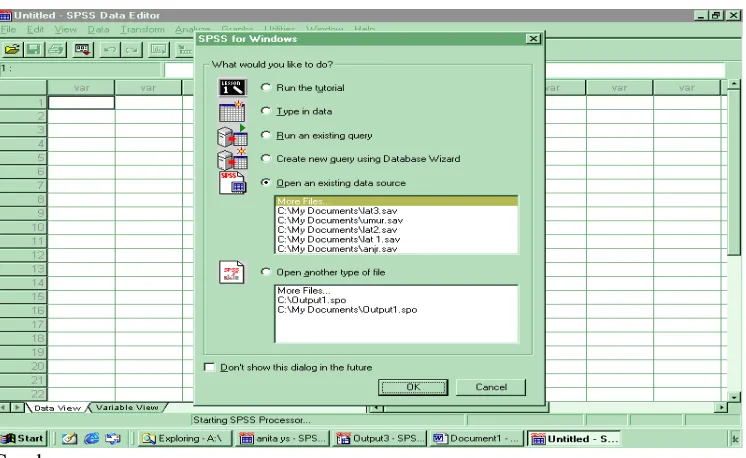The height and width of the screenshot is (458, 746).
Task: Select Run the tutorial option
Action: coord(266,87)
